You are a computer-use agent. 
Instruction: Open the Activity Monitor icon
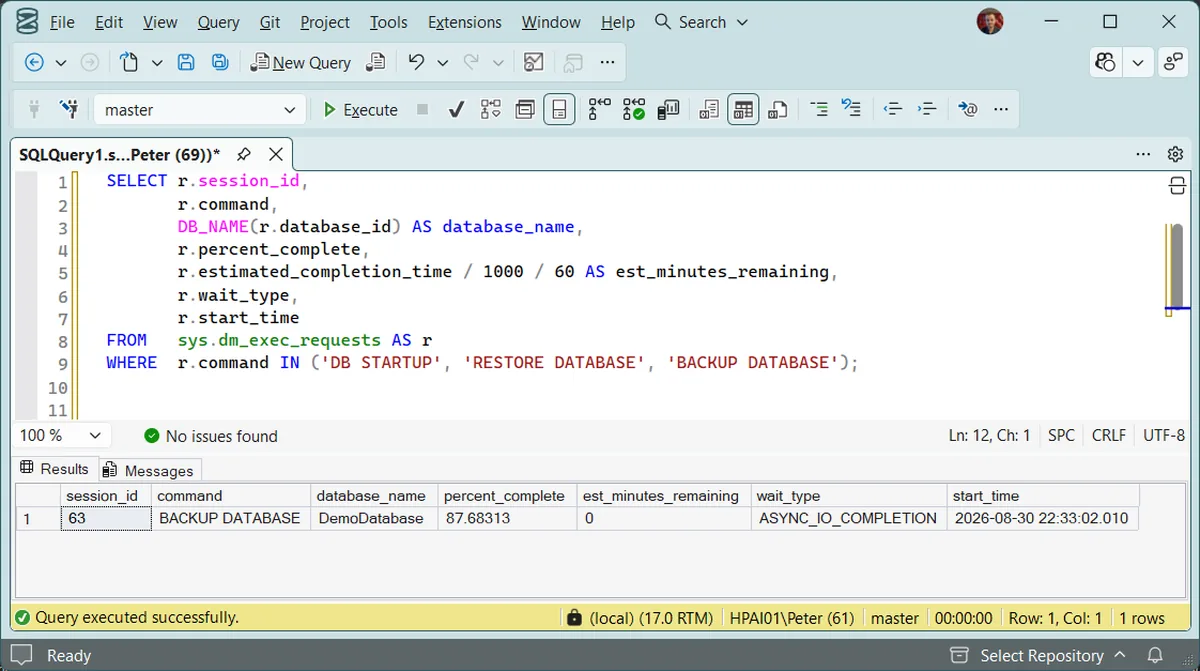tap(534, 62)
